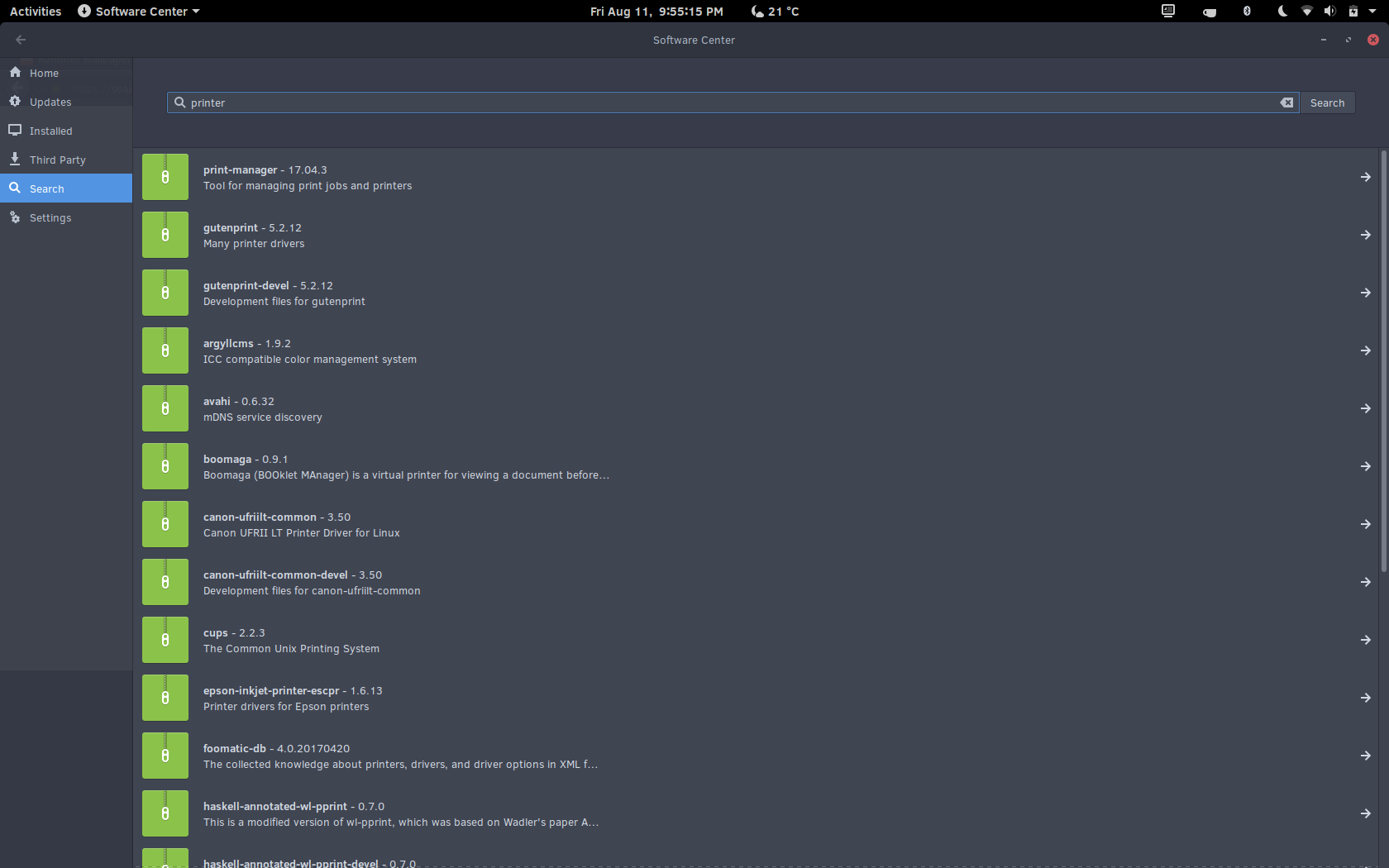This screenshot has height=868, width=1389.
Task: Click the boomaga package icon
Action: [x=165, y=466]
